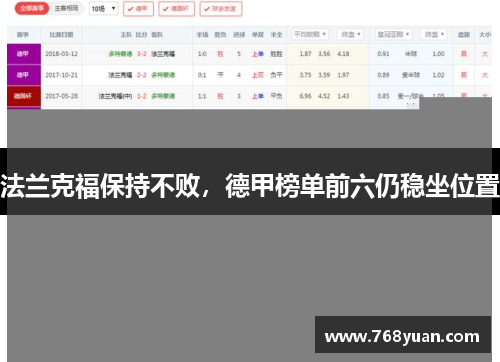Click the 比赛日期 column header
This screenshot has height=362, width=500.
point(61,35)
